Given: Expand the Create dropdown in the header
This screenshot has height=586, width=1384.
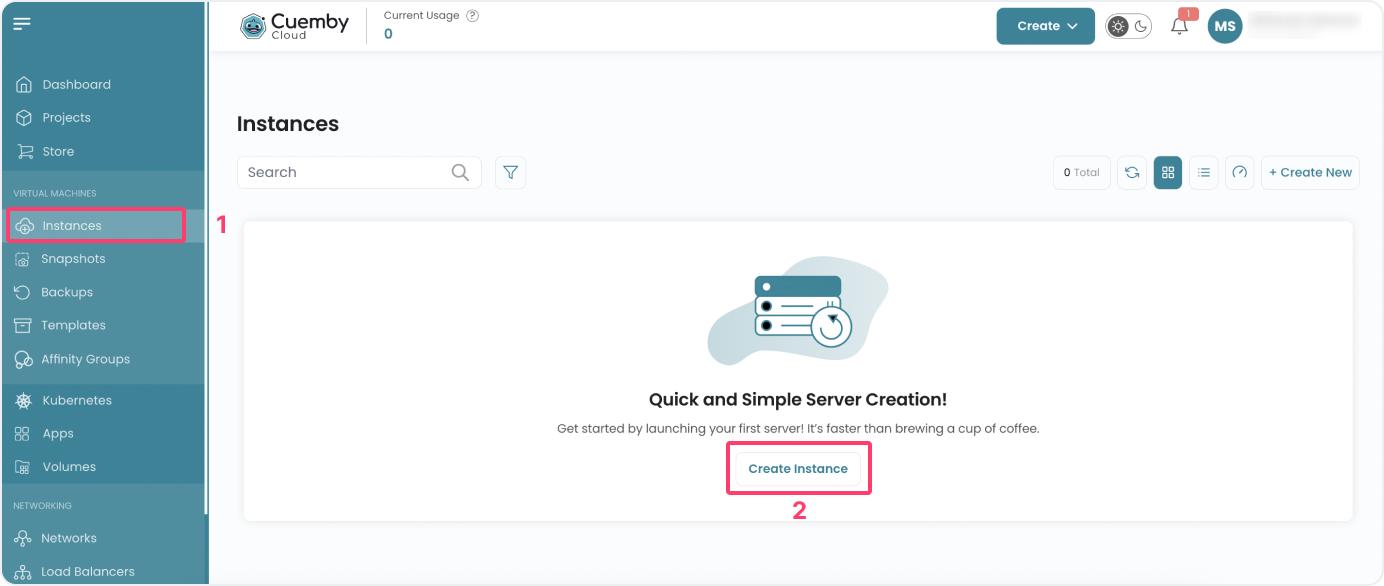Looking at the screenshot, I should tap(1045, 25).
